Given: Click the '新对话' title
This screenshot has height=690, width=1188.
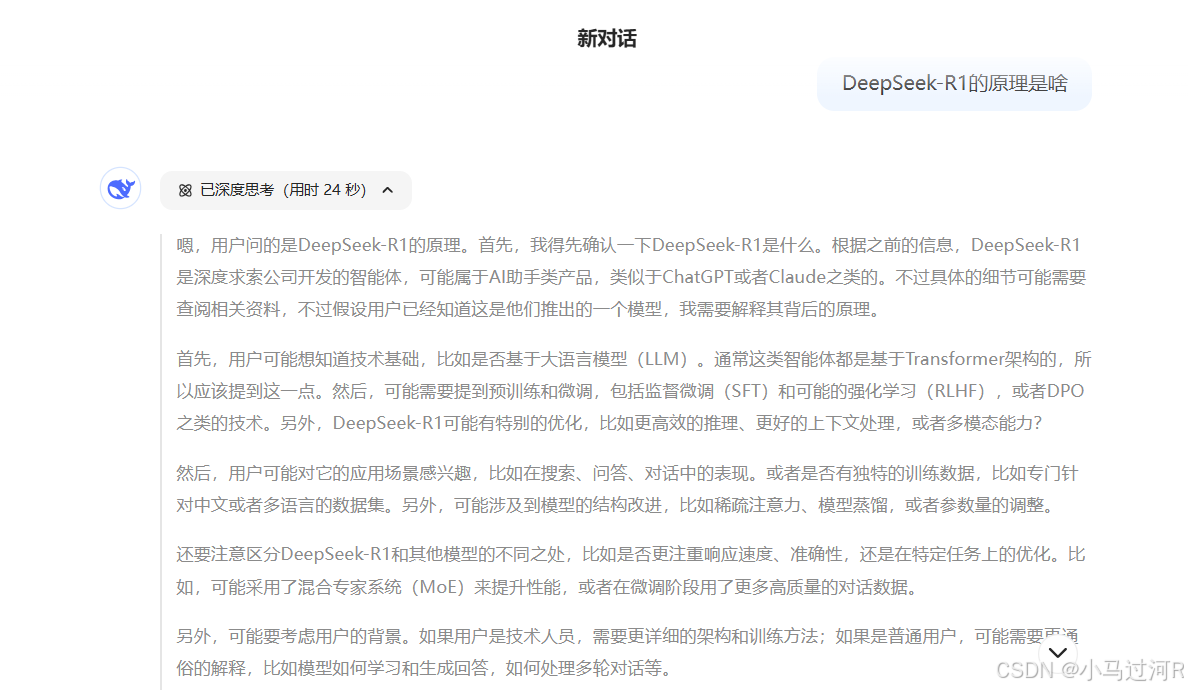Looking at the screenshot, I should [607, 39].
